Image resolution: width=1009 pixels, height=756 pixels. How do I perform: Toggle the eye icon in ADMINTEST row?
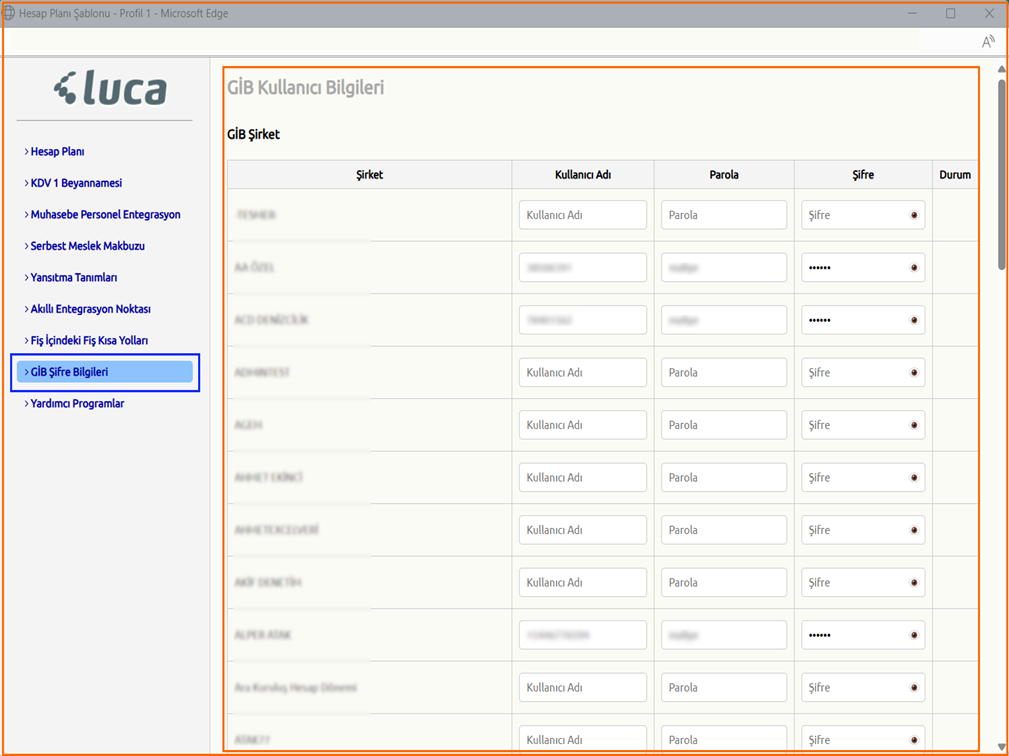914,373
